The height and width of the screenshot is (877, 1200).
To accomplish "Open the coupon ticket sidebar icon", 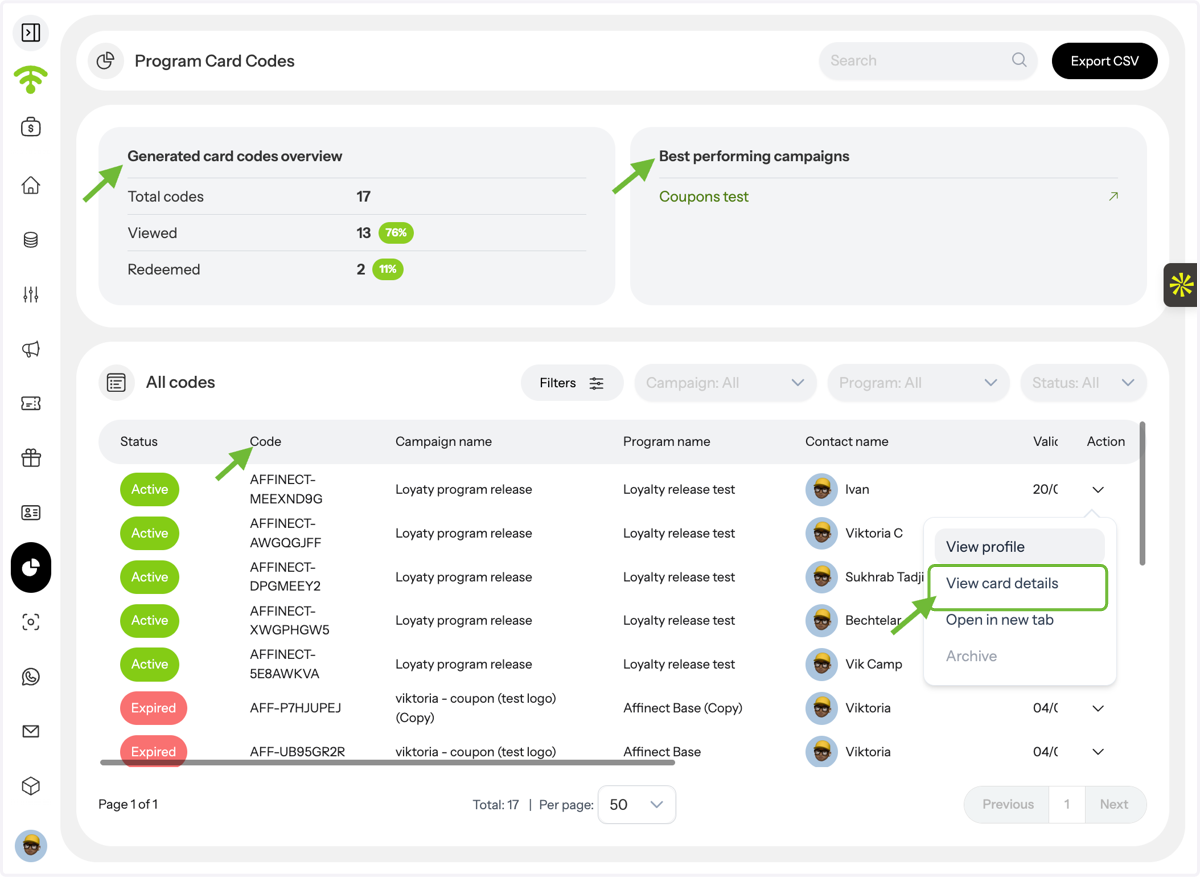I will click(x=31, y=404).
